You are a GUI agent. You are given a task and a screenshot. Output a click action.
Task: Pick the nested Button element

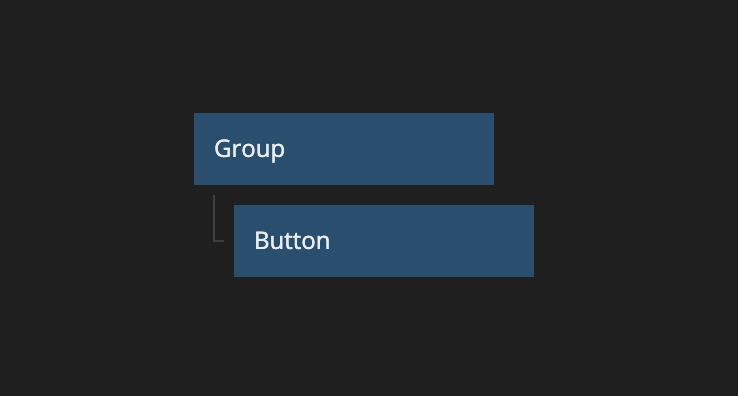coord(384,241)
